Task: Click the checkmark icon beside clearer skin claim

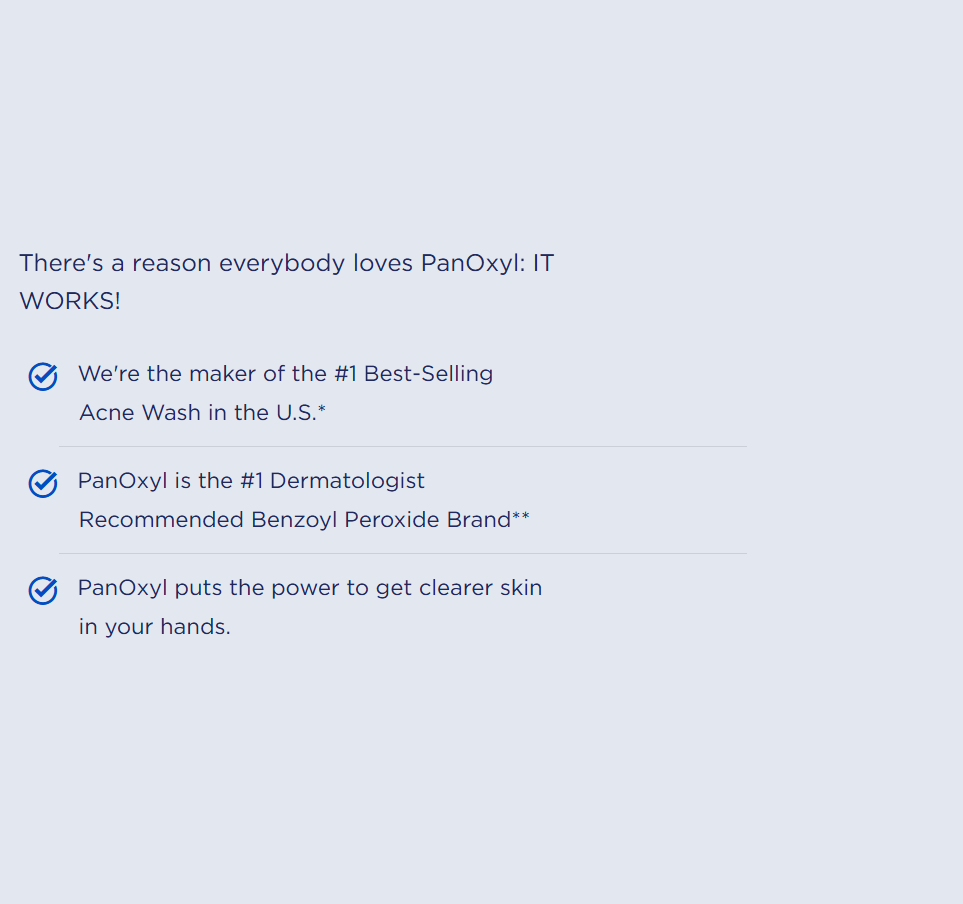Action: 43,590
